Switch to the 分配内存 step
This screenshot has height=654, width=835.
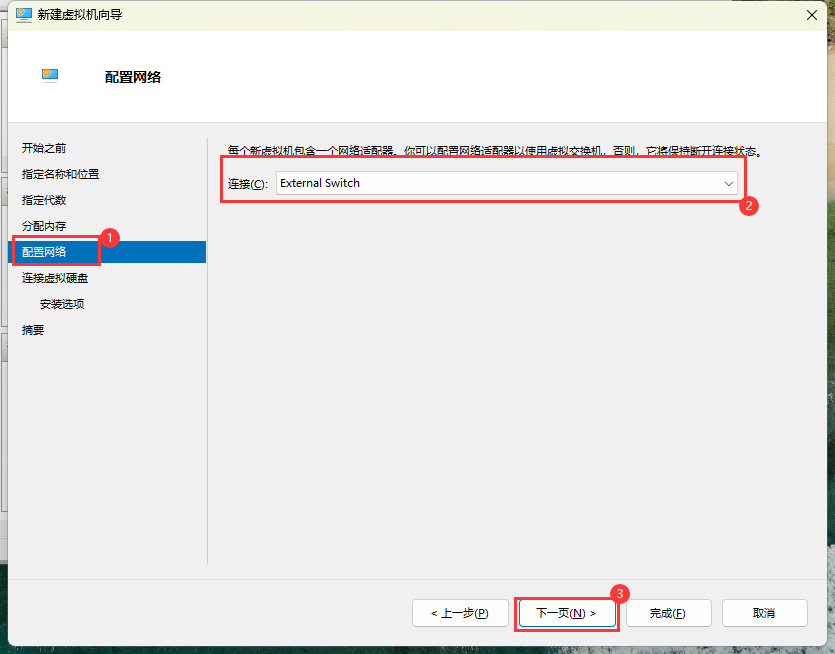click(44, 226)
